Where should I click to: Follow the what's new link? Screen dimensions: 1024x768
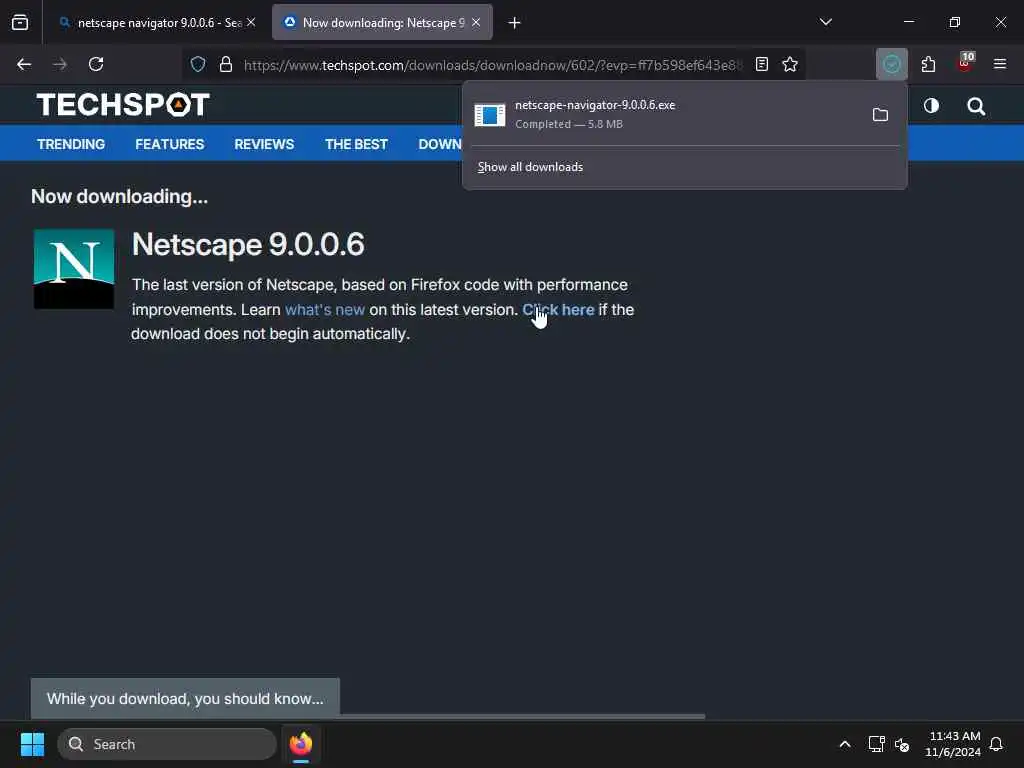coord(325,310)
